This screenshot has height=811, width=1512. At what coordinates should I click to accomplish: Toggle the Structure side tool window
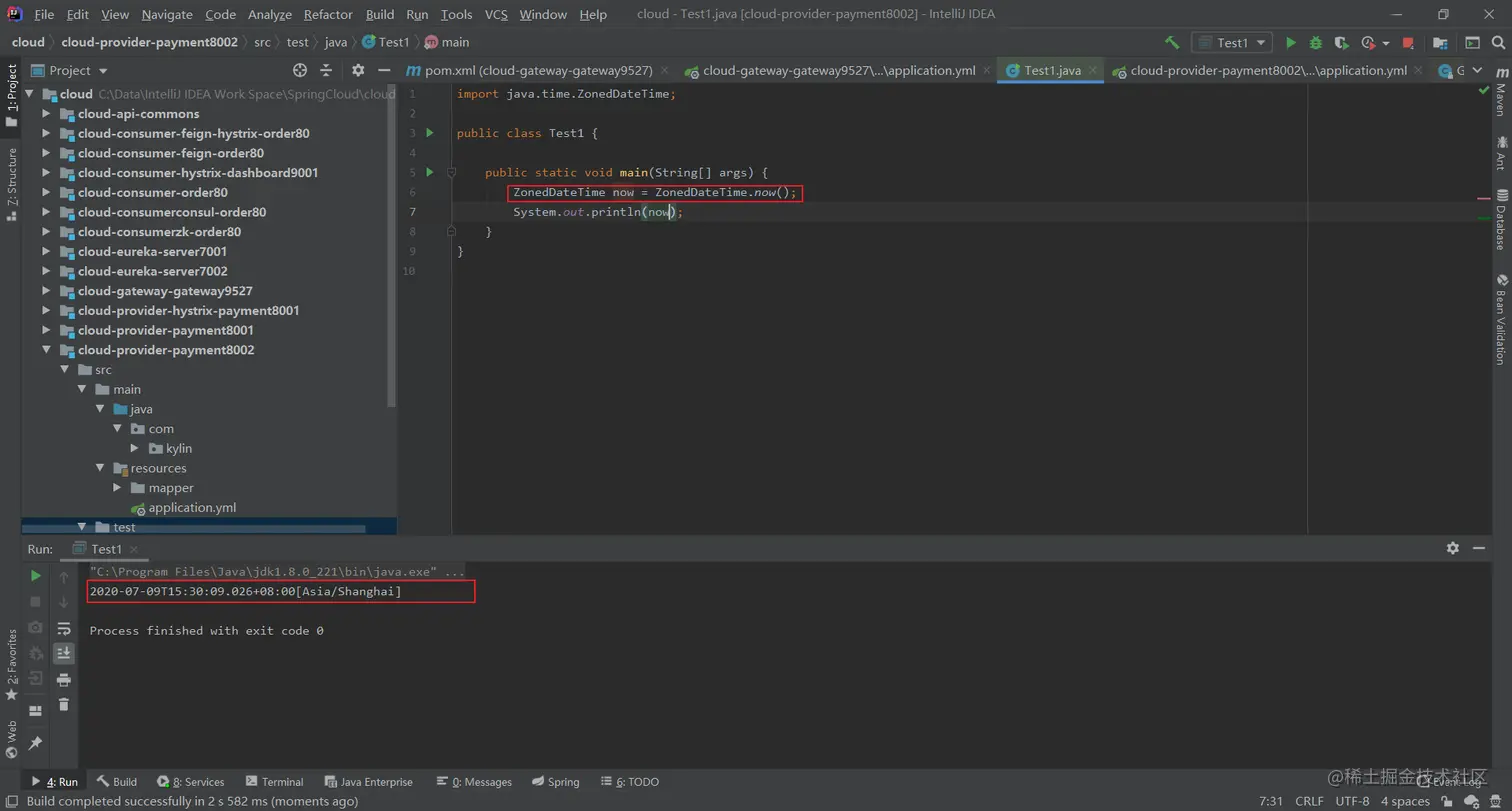click(11, 183)
